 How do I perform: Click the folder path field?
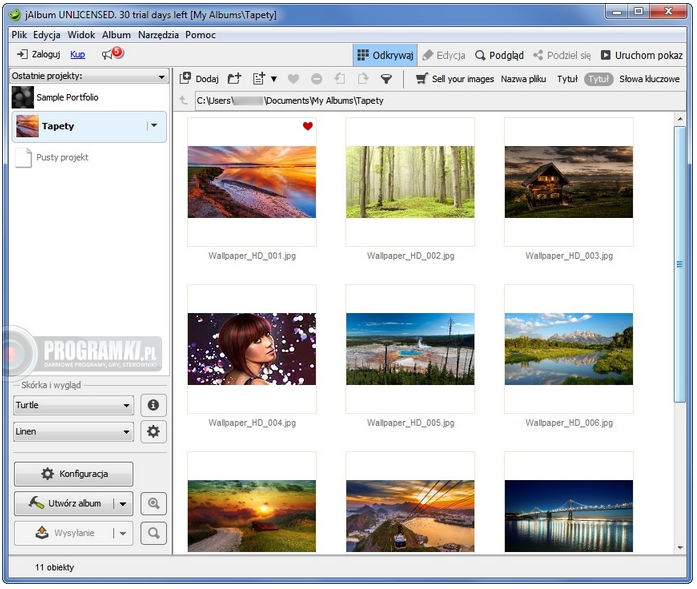point(440,101)
